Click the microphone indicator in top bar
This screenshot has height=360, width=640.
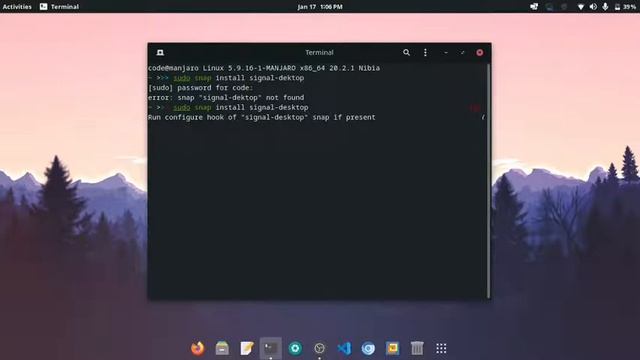coord(605,7)
